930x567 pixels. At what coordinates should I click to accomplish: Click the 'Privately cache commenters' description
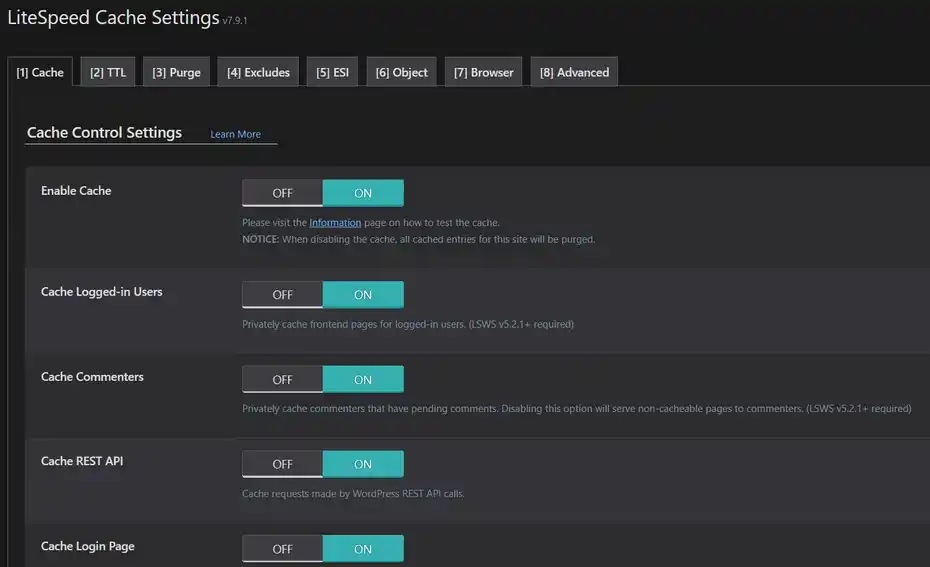click(x=577, y=409)
